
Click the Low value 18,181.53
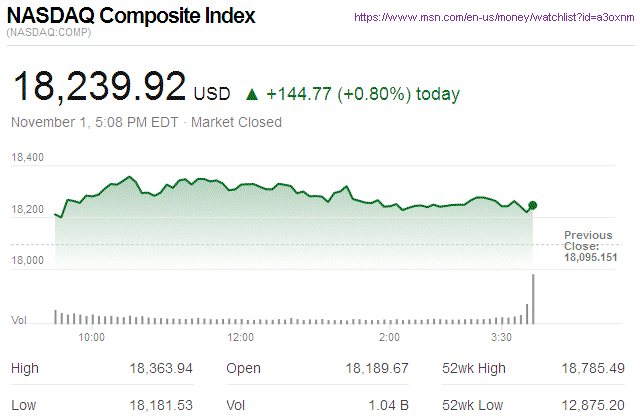tap(161, 407)
